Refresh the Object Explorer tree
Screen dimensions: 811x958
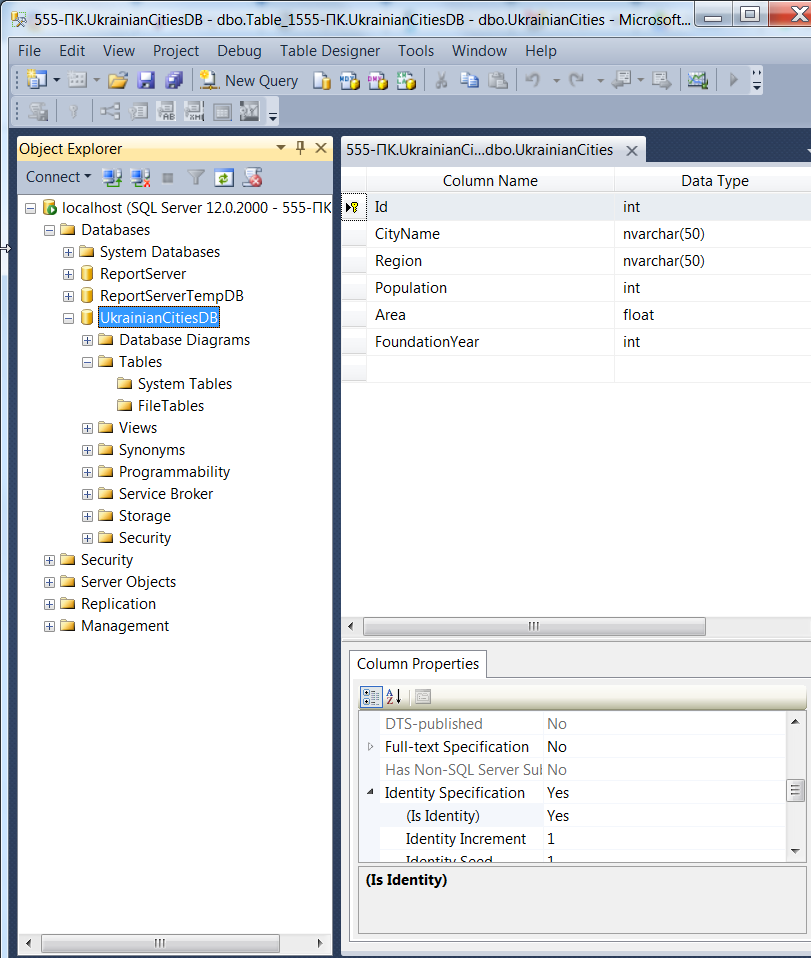(224, 178)
